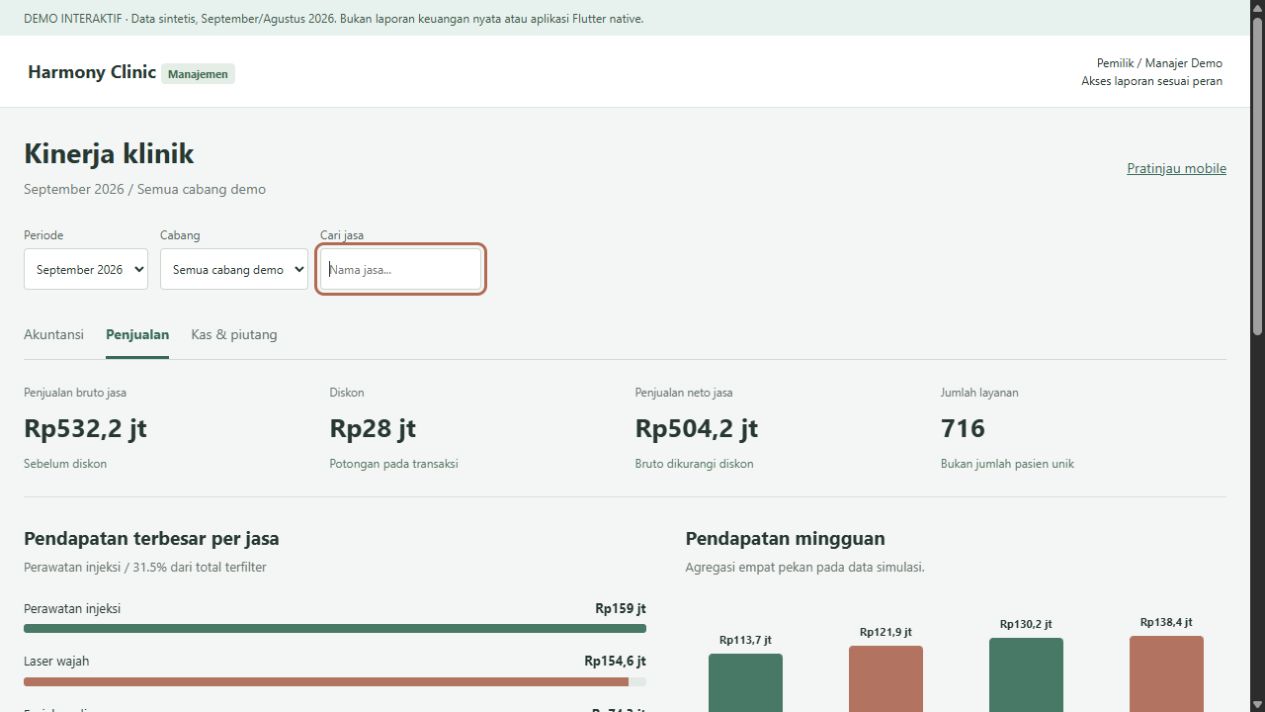Click the Potongan pada transaksi caption
1265x712 pixels.
pos(394,464)
